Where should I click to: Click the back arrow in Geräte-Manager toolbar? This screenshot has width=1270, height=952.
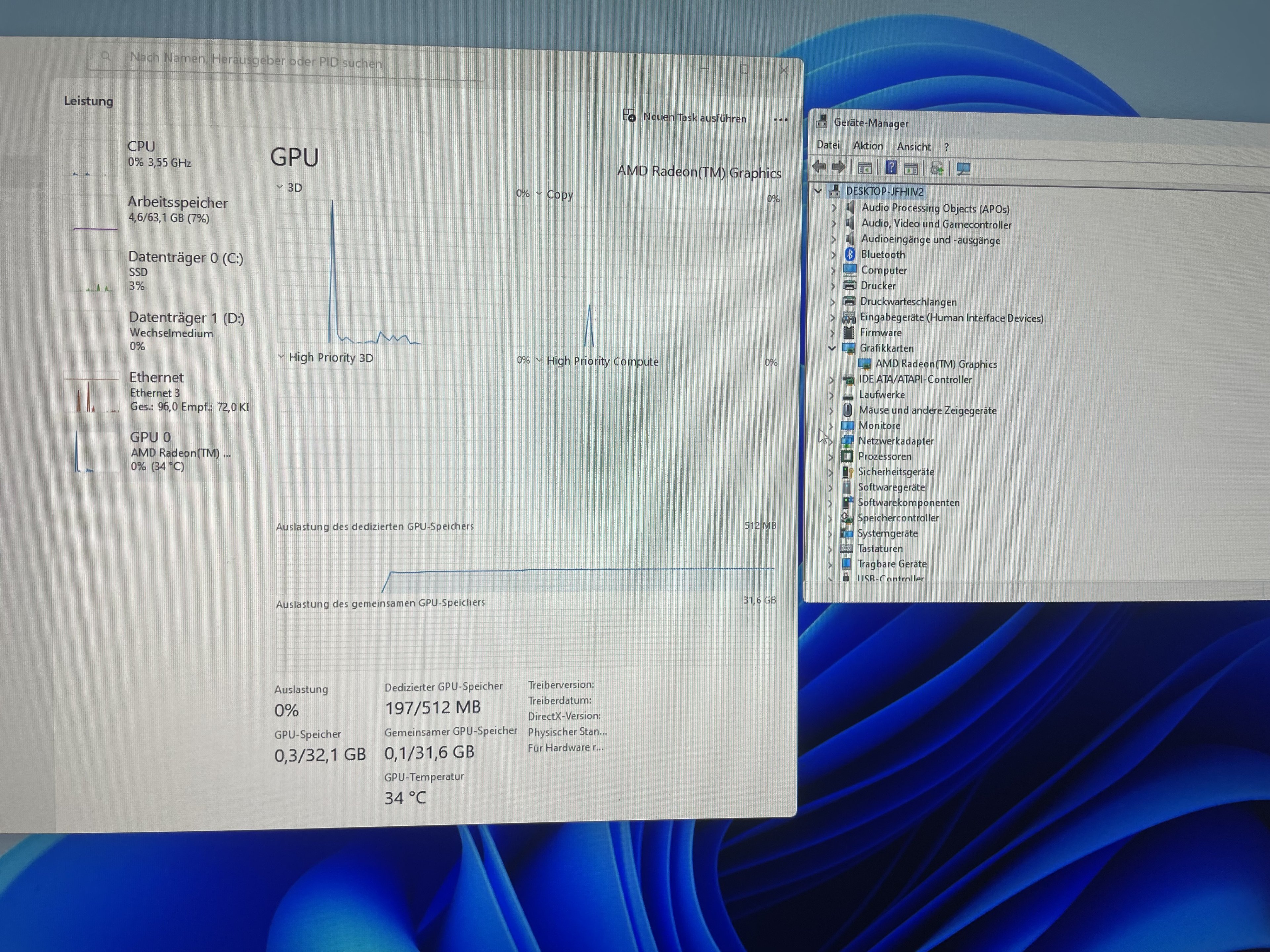[819, 167]
